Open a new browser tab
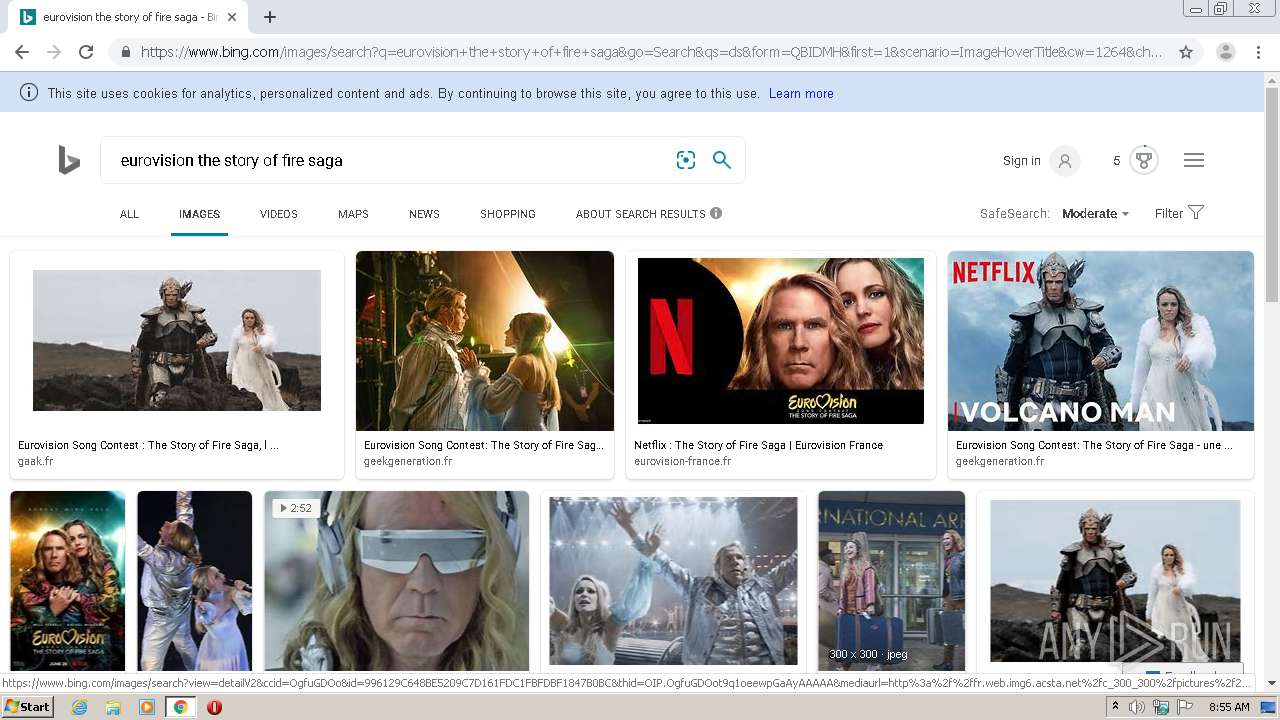This screenshot has height=720, width=1280. click(270, 17)
